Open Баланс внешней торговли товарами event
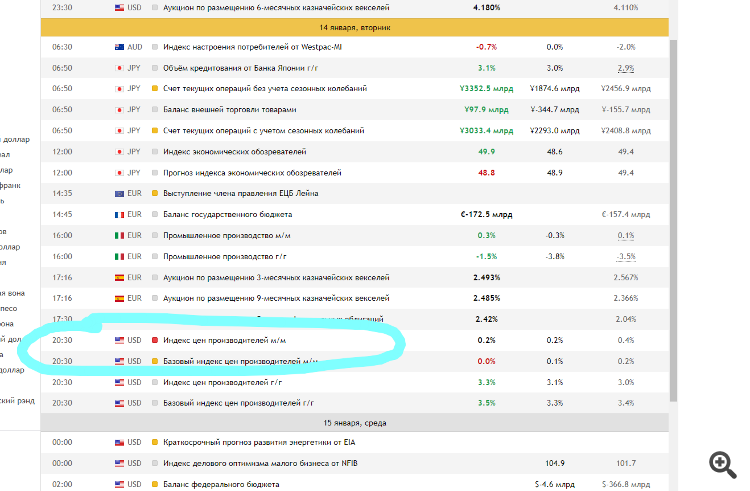Screen dimensions: 750x491 230,109
